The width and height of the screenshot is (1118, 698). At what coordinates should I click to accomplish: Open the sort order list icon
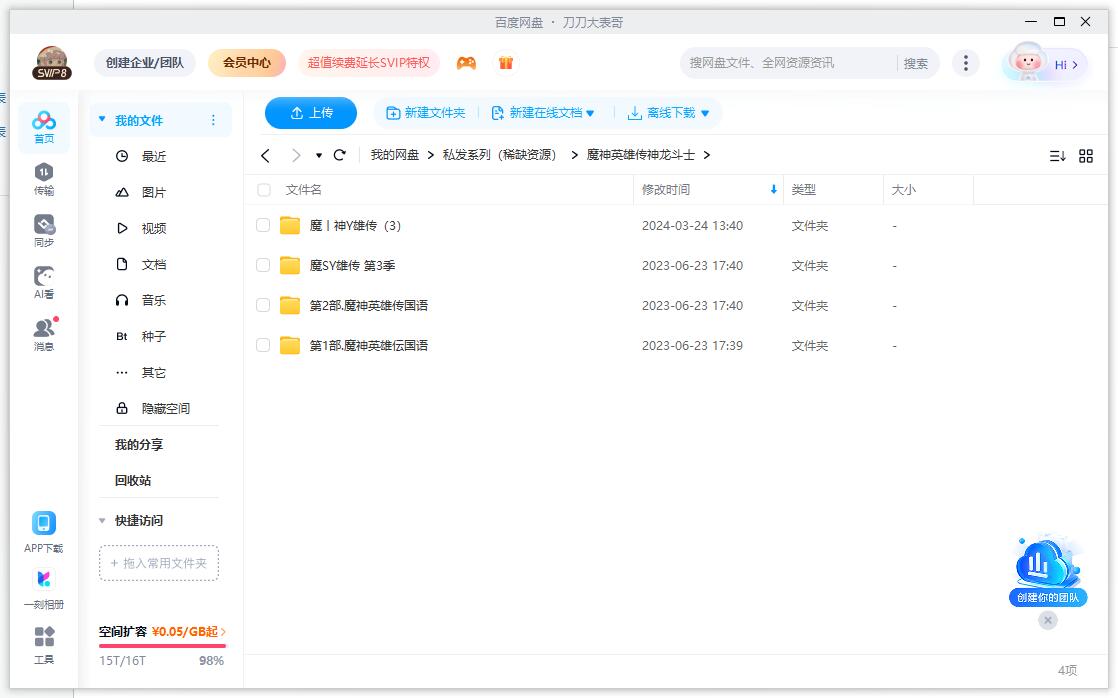coord(1057,156)
